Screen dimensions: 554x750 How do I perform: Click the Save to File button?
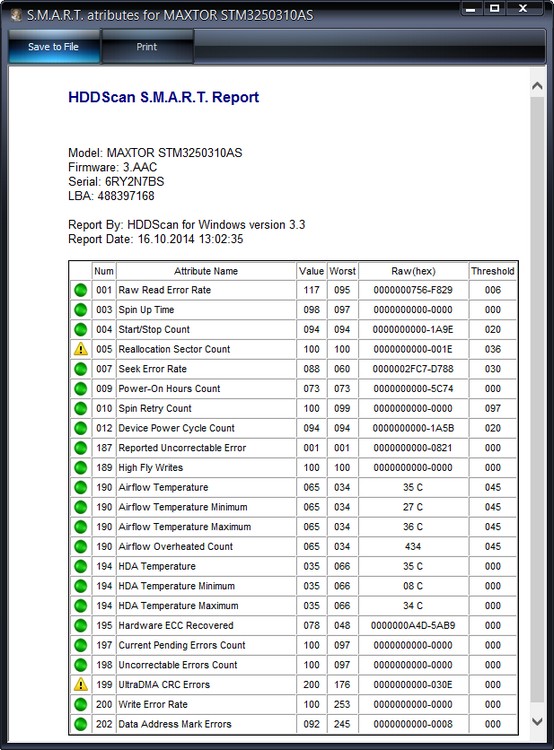[54, 47]
